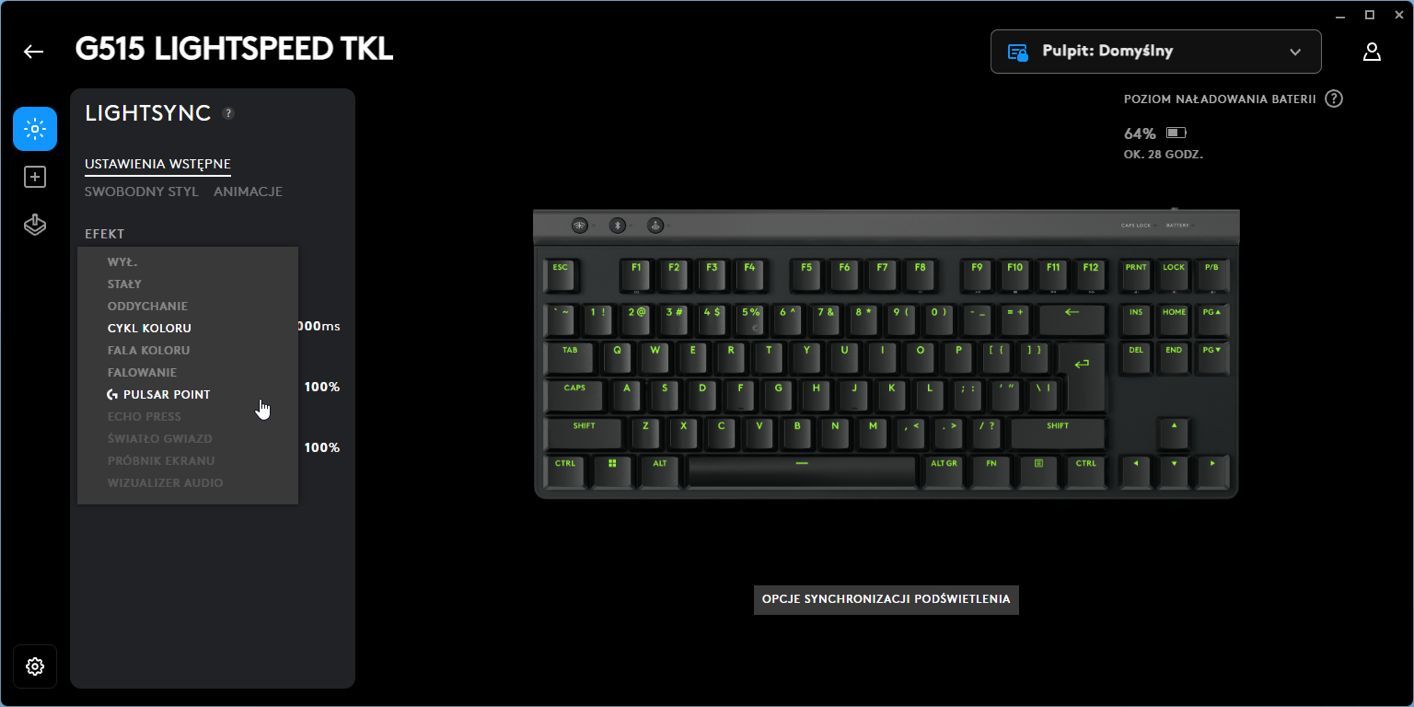Click the back arrow icon
The width and height of the screenshot is (1414, 707).
[x=34, y=51]
